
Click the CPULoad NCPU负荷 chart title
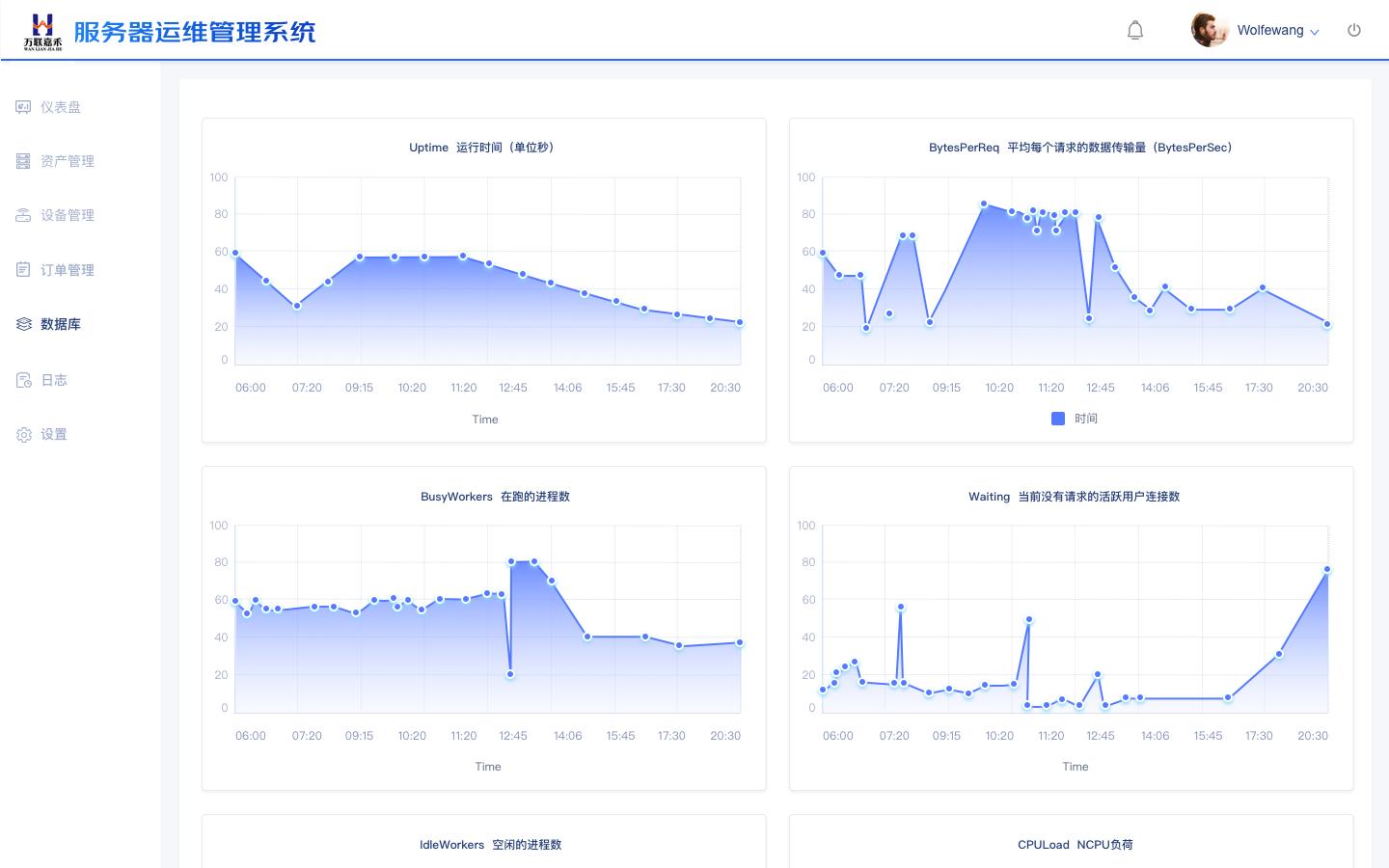tap(1076, 845)
